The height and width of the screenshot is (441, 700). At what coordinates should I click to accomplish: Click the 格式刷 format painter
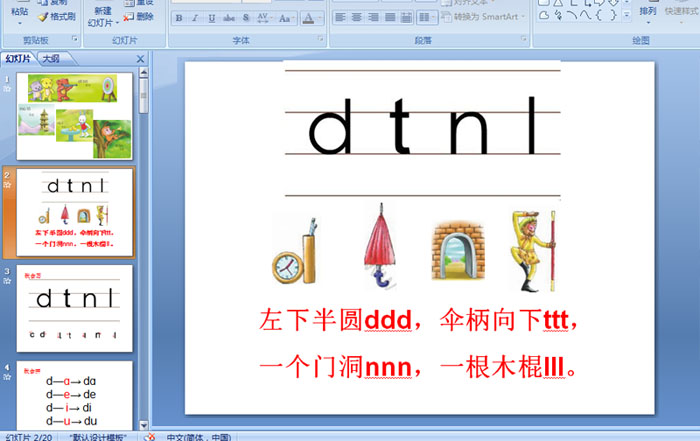tap(57, 17)
